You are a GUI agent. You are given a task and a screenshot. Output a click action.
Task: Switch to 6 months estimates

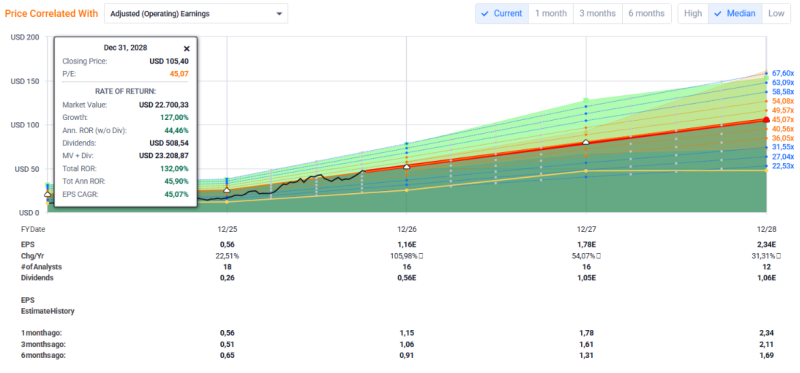646,14
